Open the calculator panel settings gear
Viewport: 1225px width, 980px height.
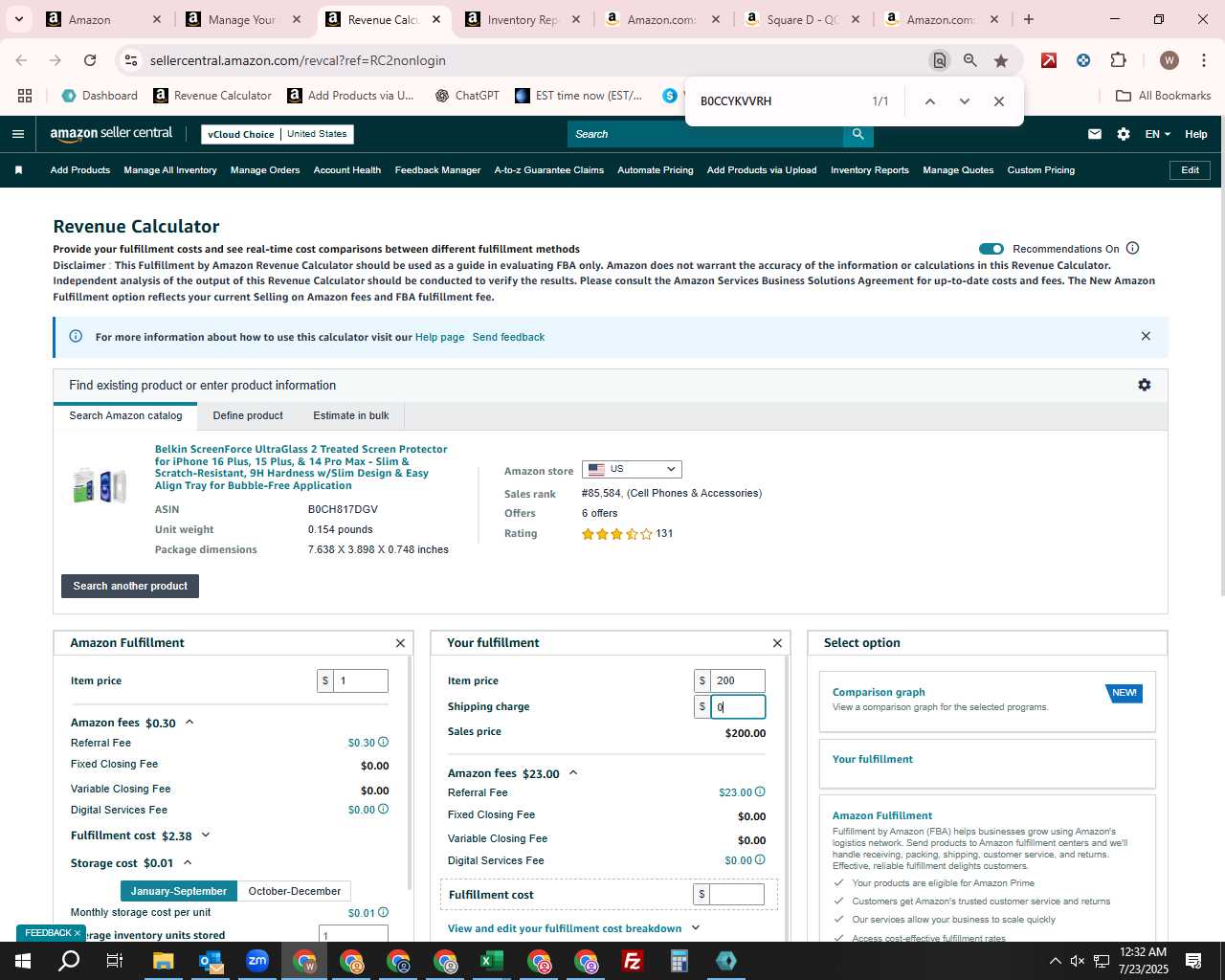point(1145,385)
